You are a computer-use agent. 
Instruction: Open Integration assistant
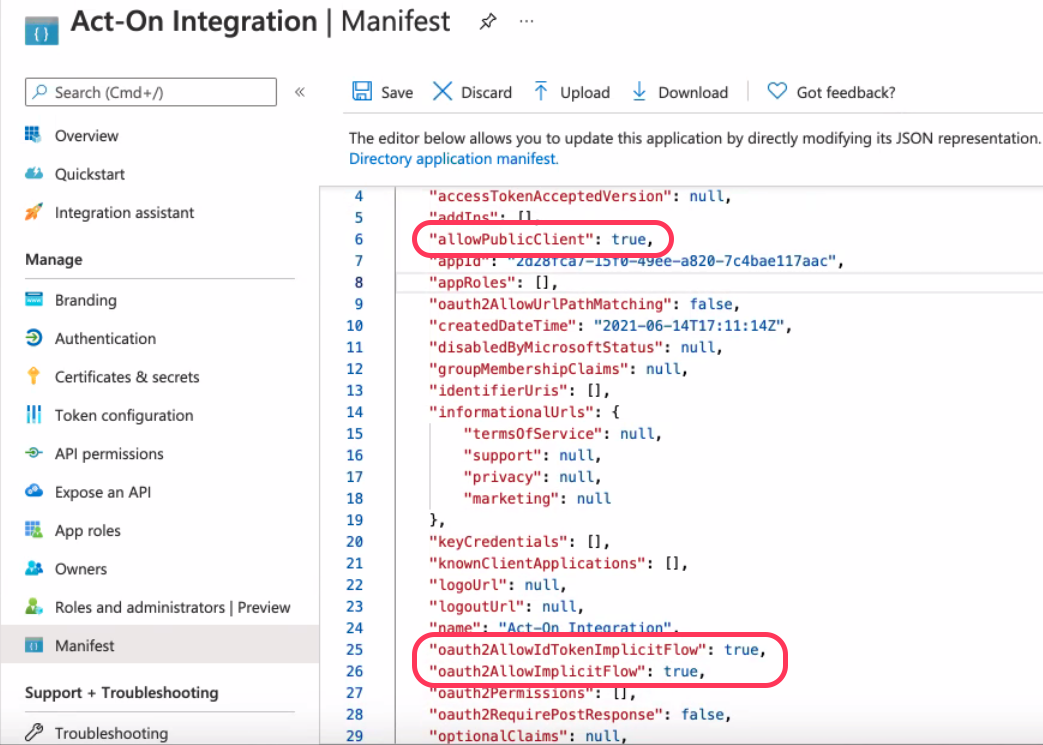coord(124,213)
